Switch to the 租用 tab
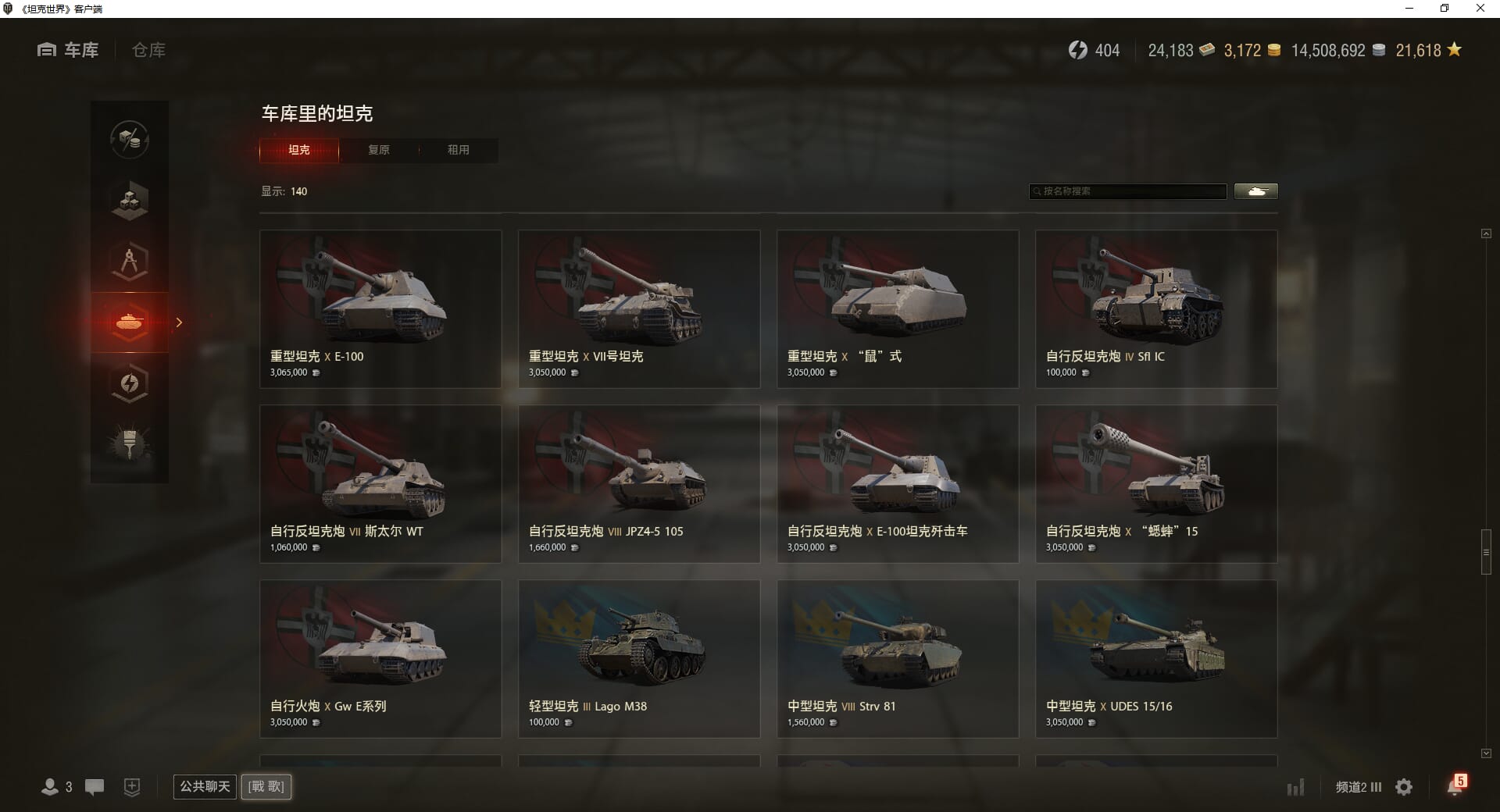Viewport: 1500px width, 812px height. 459,150
